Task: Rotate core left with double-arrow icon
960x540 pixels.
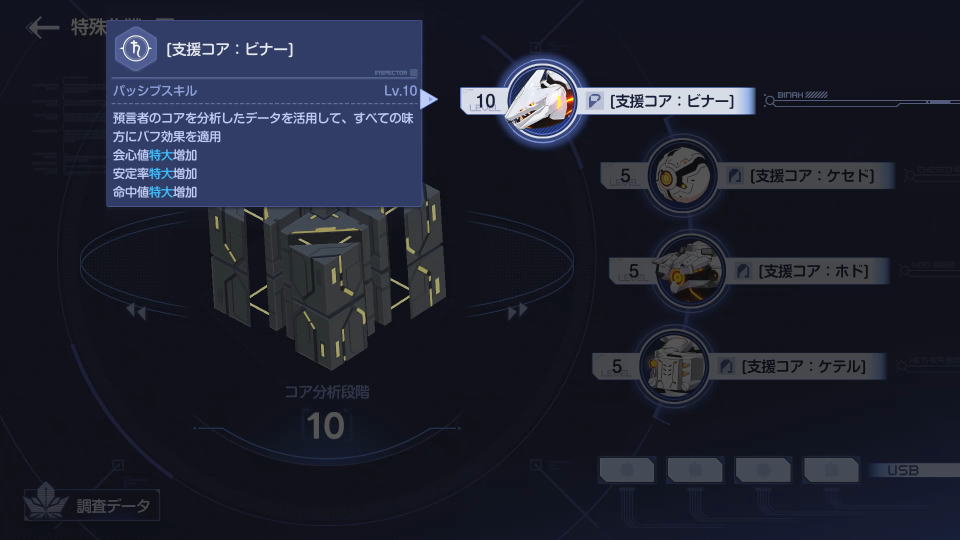Action: pos(136,312)
